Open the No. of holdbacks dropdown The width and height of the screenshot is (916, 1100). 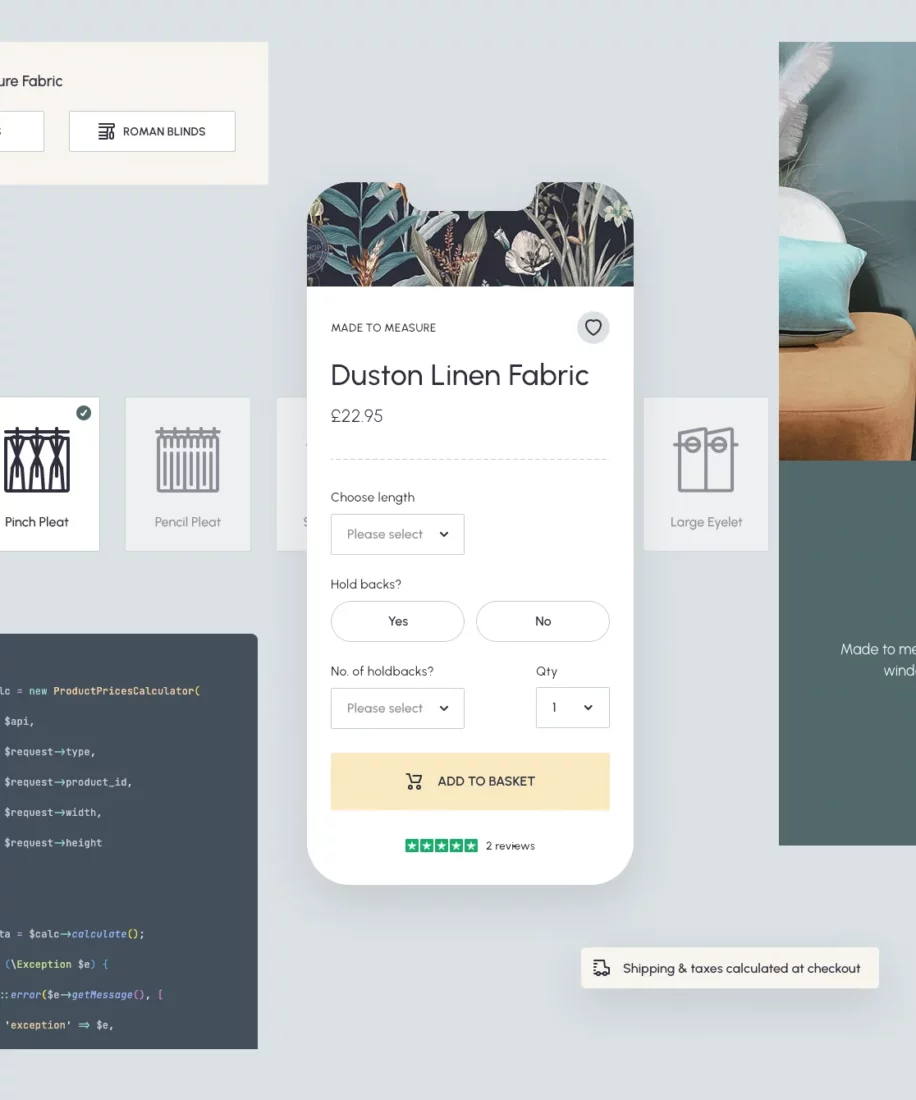pos(397,708)
